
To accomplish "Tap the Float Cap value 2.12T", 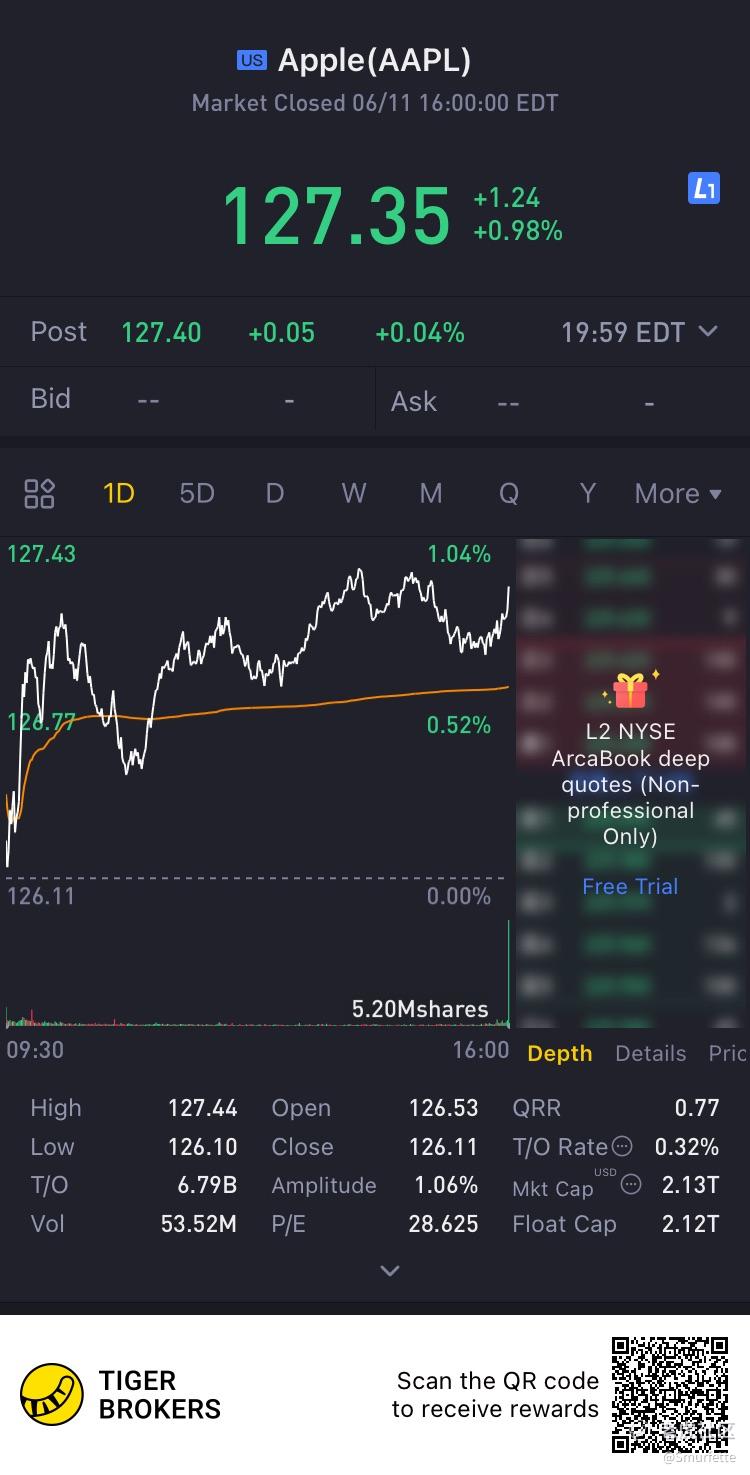I will point(691,1224).
